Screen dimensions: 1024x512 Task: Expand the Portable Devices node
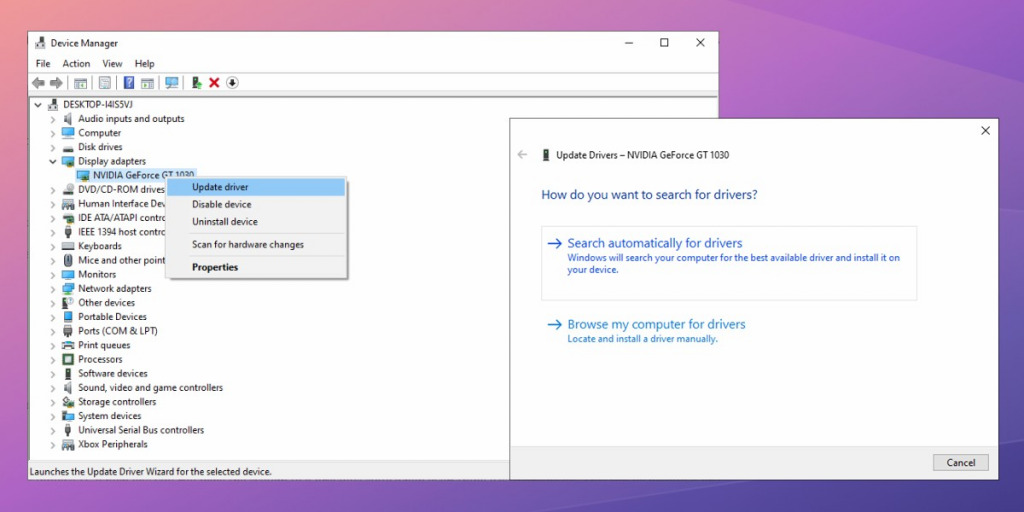(x=53, y=317)
